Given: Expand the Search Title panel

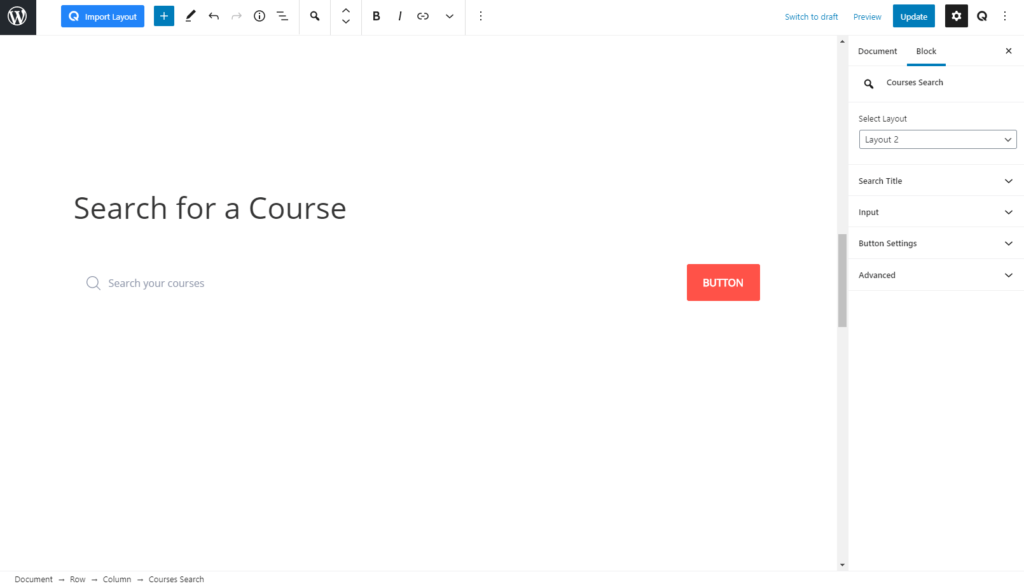Looking at the screenshot, I should click(936, 181).
